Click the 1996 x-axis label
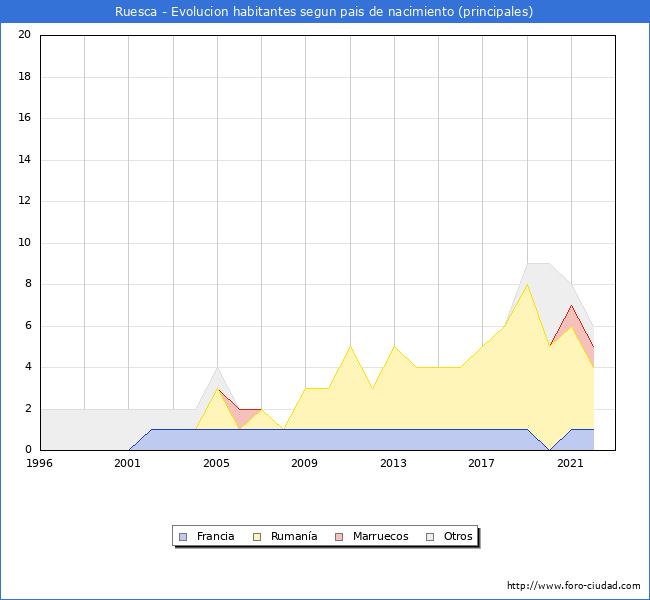This screenshot has height=600, width=650. point(39,463)
